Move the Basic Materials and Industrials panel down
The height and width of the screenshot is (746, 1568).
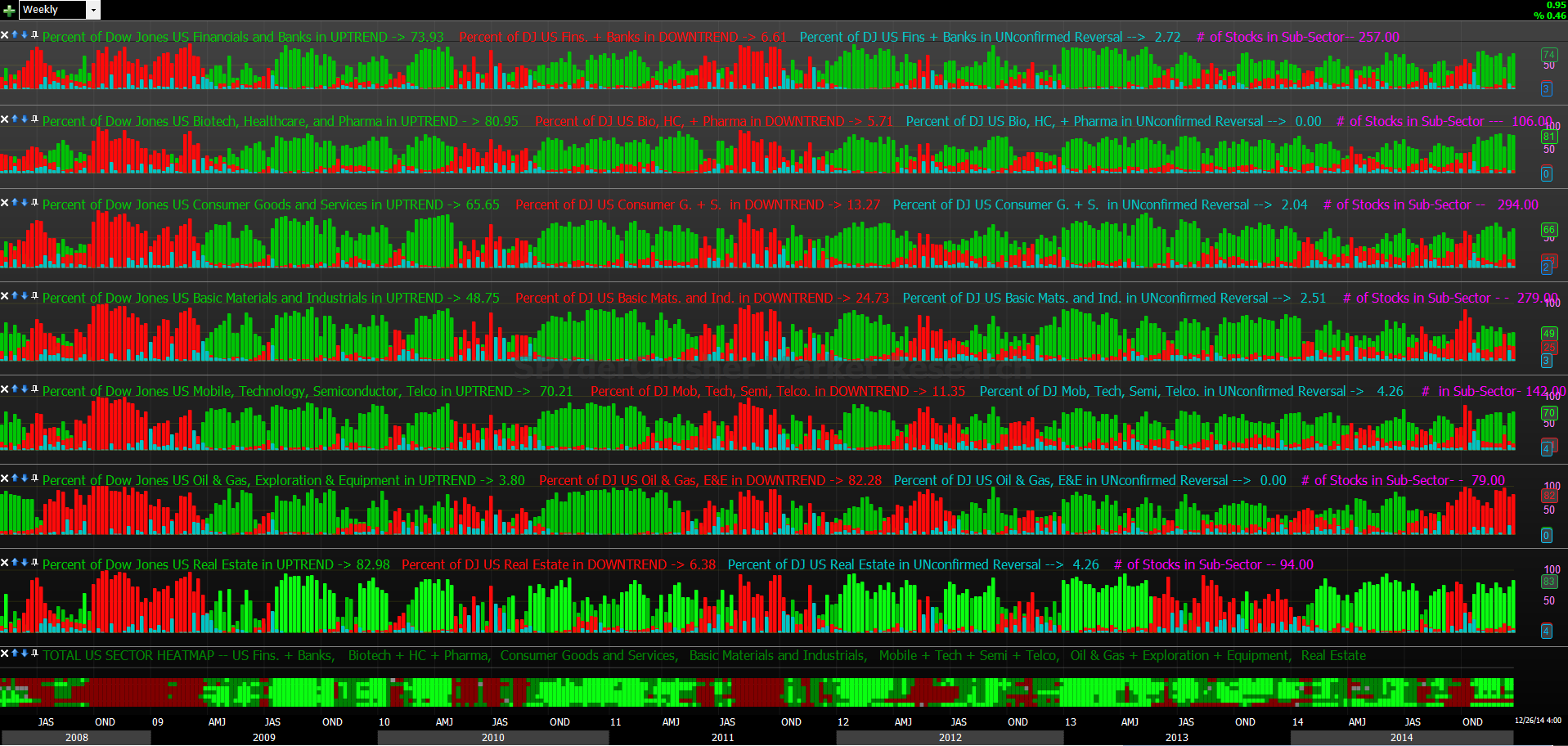click(x=25, y=296)
